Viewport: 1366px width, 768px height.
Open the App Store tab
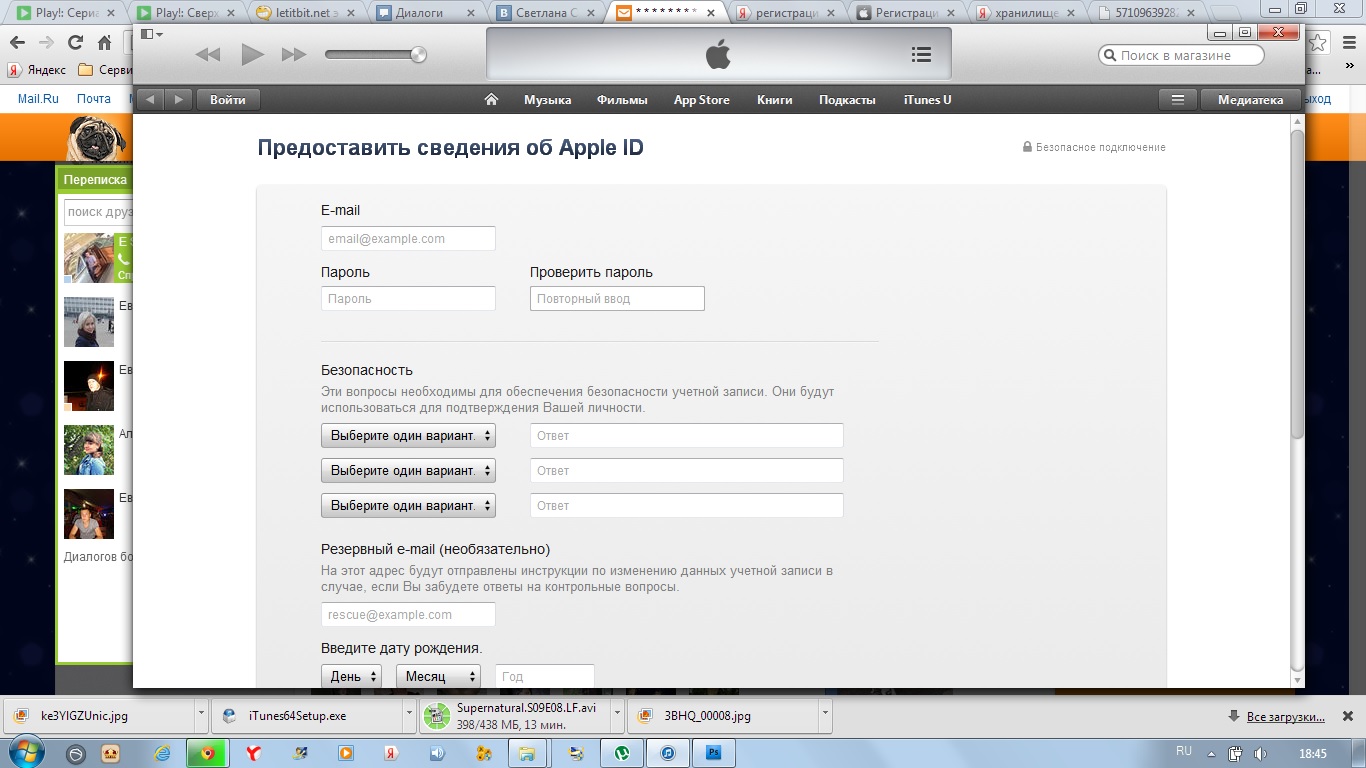point(701,100)
